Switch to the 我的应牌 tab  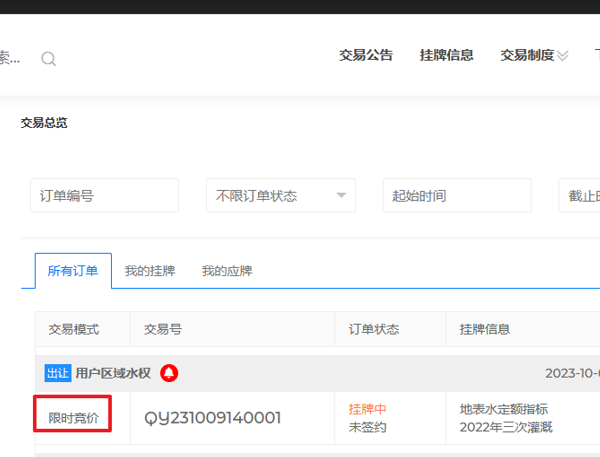[x=227, y=271]
